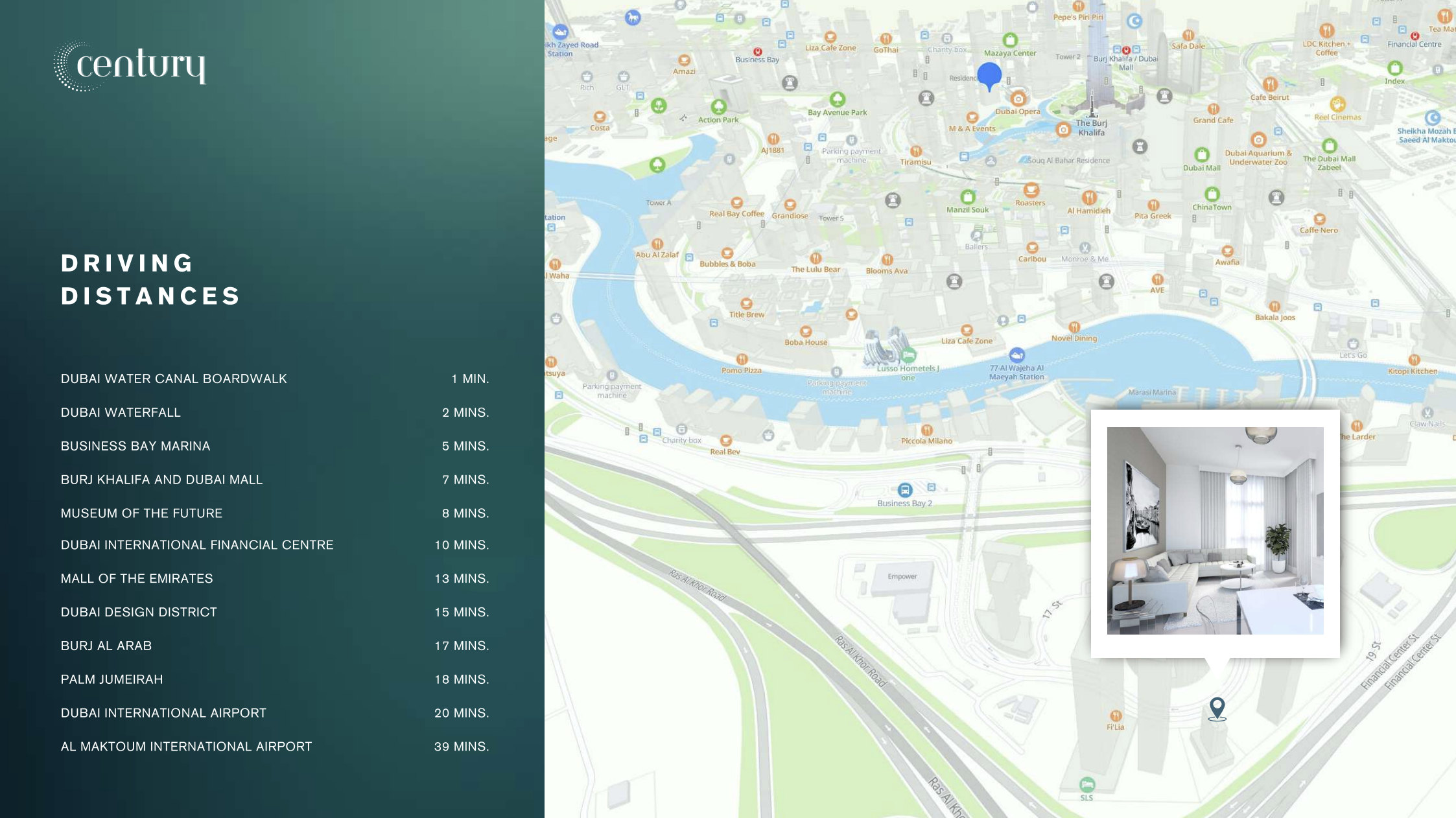Click the large blue map pin marker

989,75
